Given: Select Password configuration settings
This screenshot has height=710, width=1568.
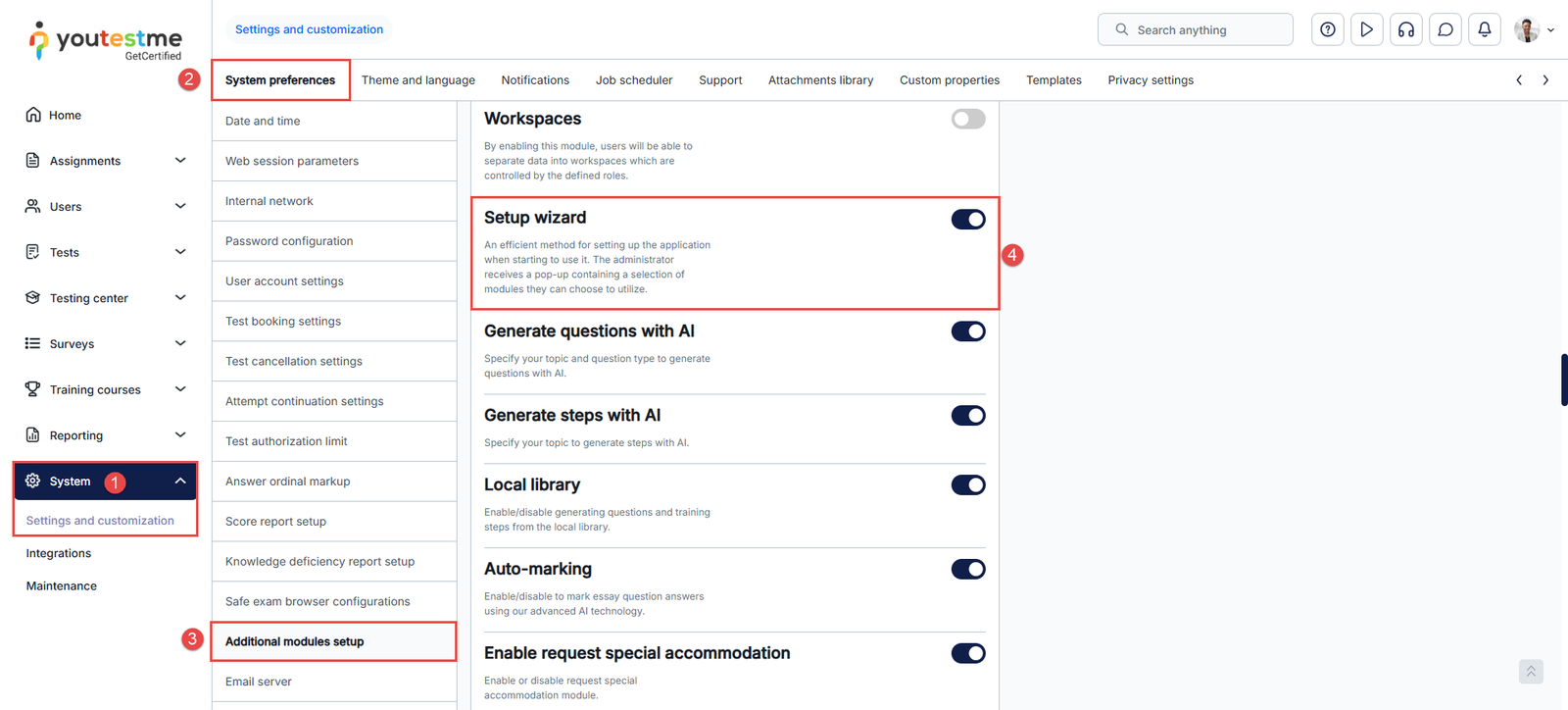Looking at the screenshot, I should (x=289, y=241).
